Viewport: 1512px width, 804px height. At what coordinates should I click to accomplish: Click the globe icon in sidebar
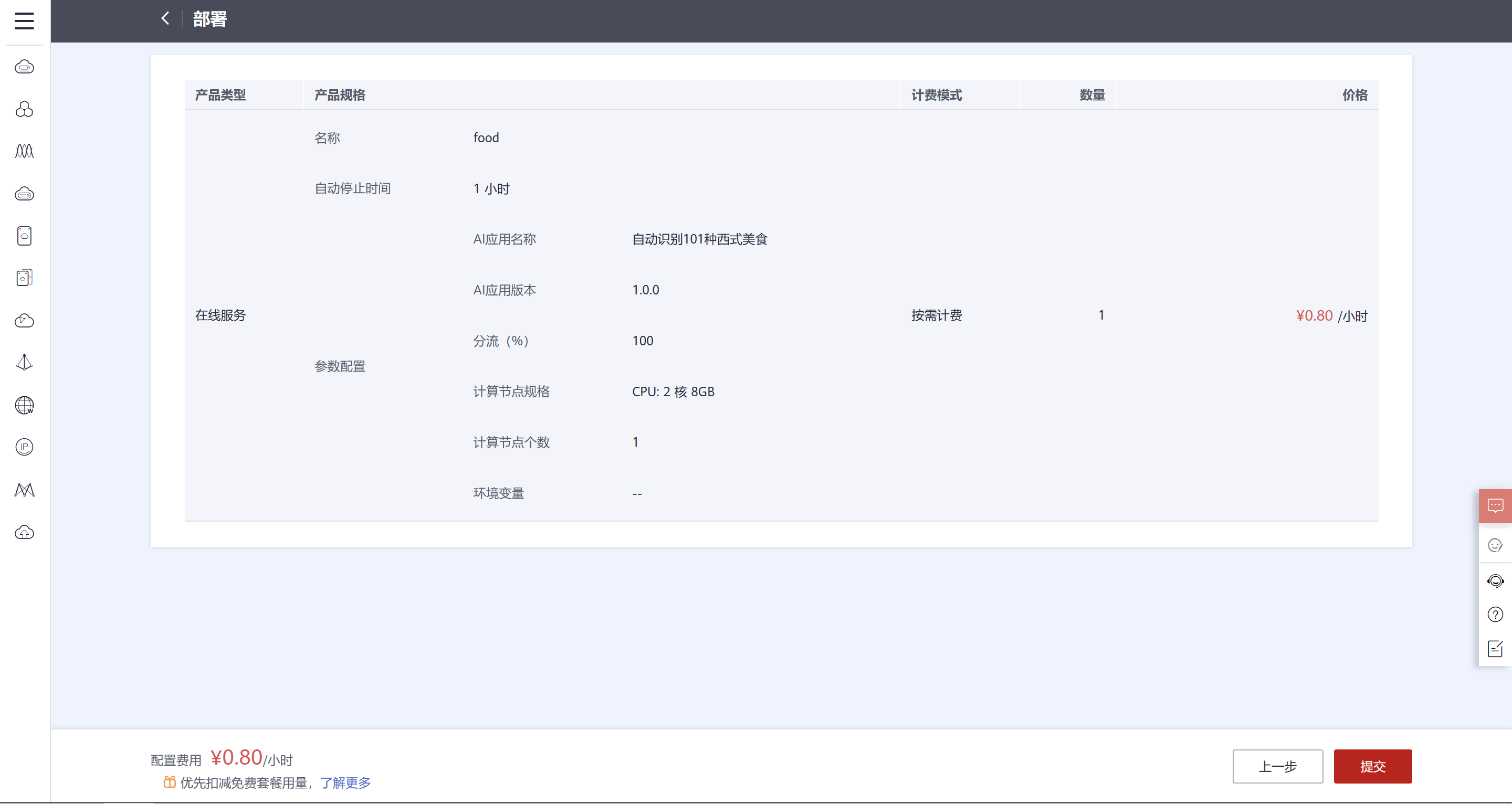click(x=24, y=405)
